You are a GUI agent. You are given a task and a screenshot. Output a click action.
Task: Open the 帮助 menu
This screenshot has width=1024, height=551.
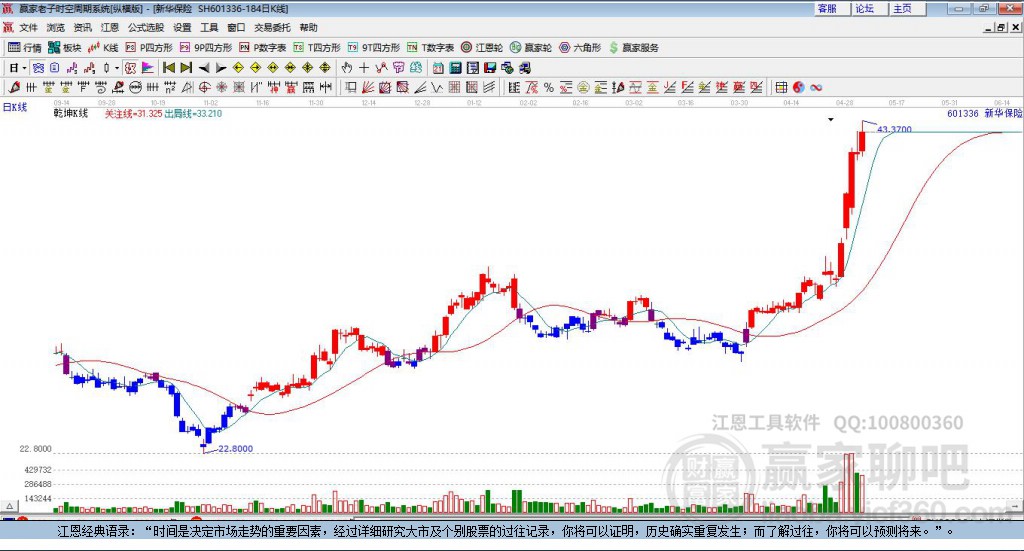click(308, 27)
